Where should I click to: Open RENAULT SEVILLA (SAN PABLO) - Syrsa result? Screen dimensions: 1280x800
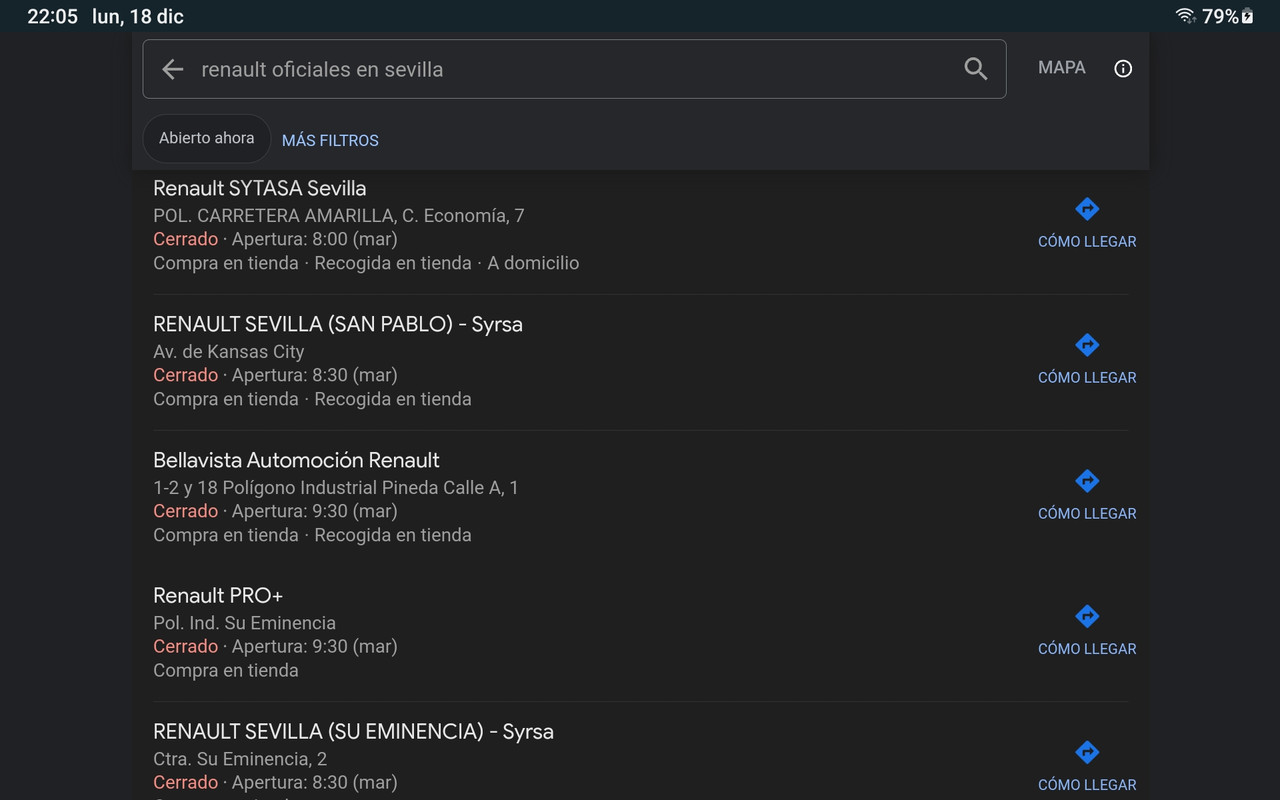[x=338, y=324]
